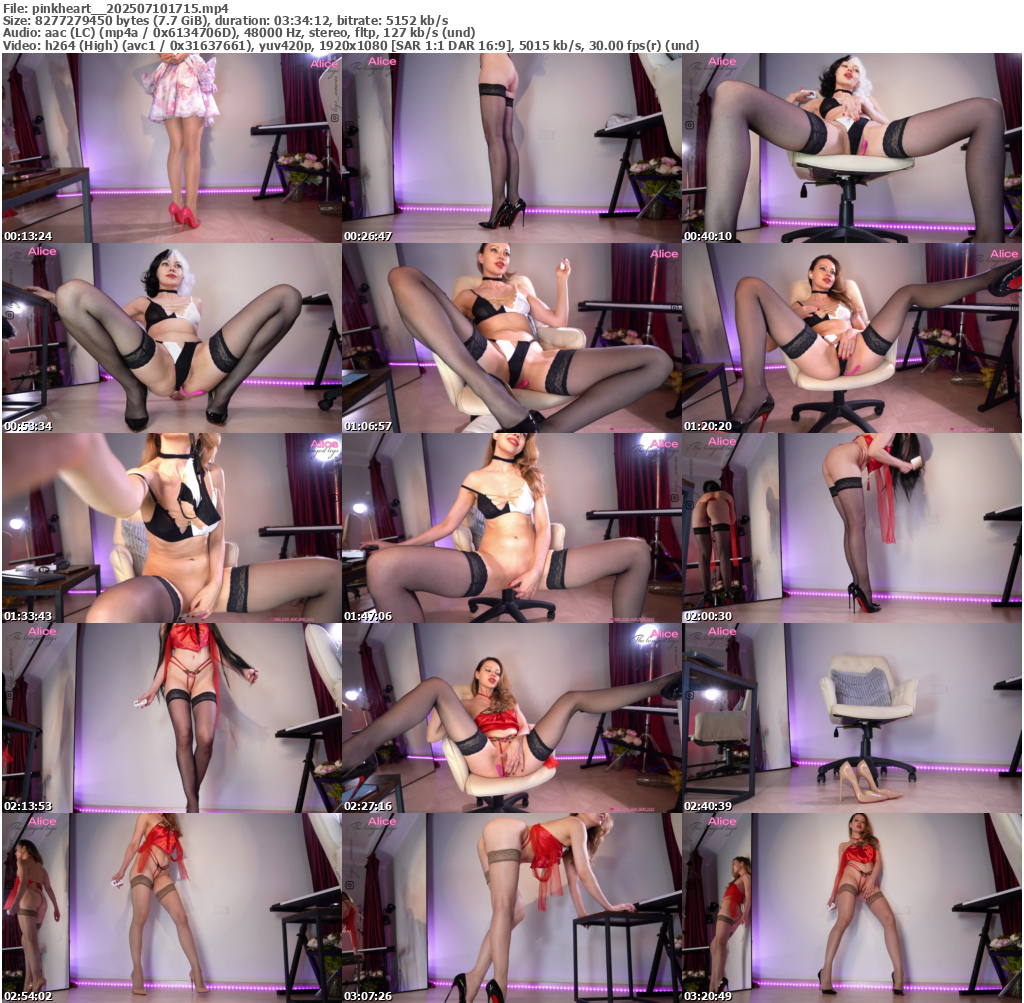Screen dimensions: 1024x1003
Task: Select the frame stamped 00:26:47
Action: tap(511, 148)
